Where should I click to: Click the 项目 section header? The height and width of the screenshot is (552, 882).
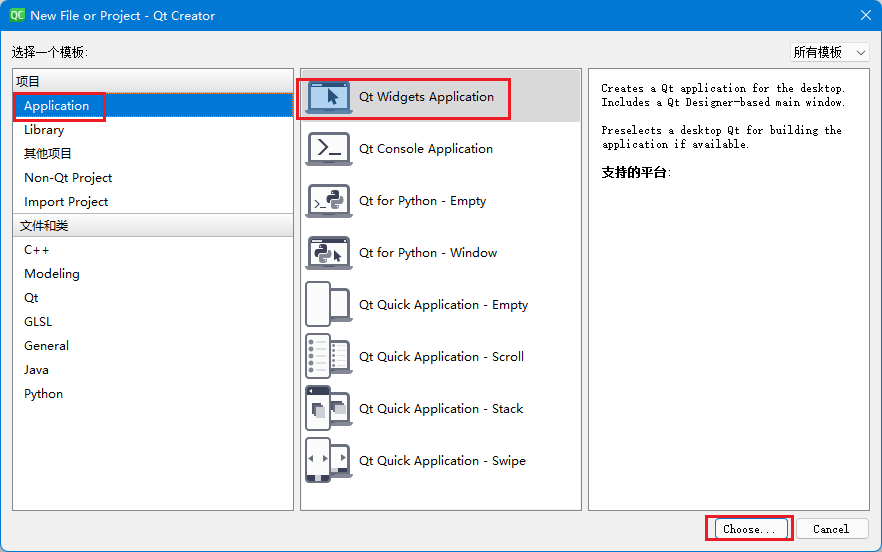coord(153,82)
